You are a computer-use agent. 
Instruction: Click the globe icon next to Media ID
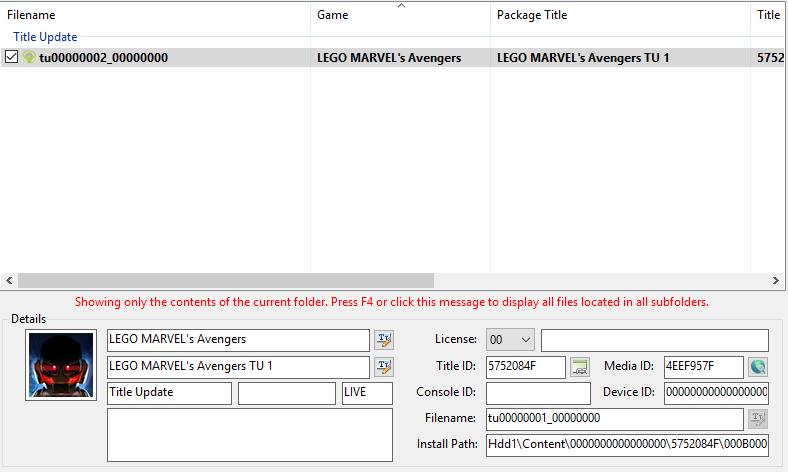pos(758,367)
